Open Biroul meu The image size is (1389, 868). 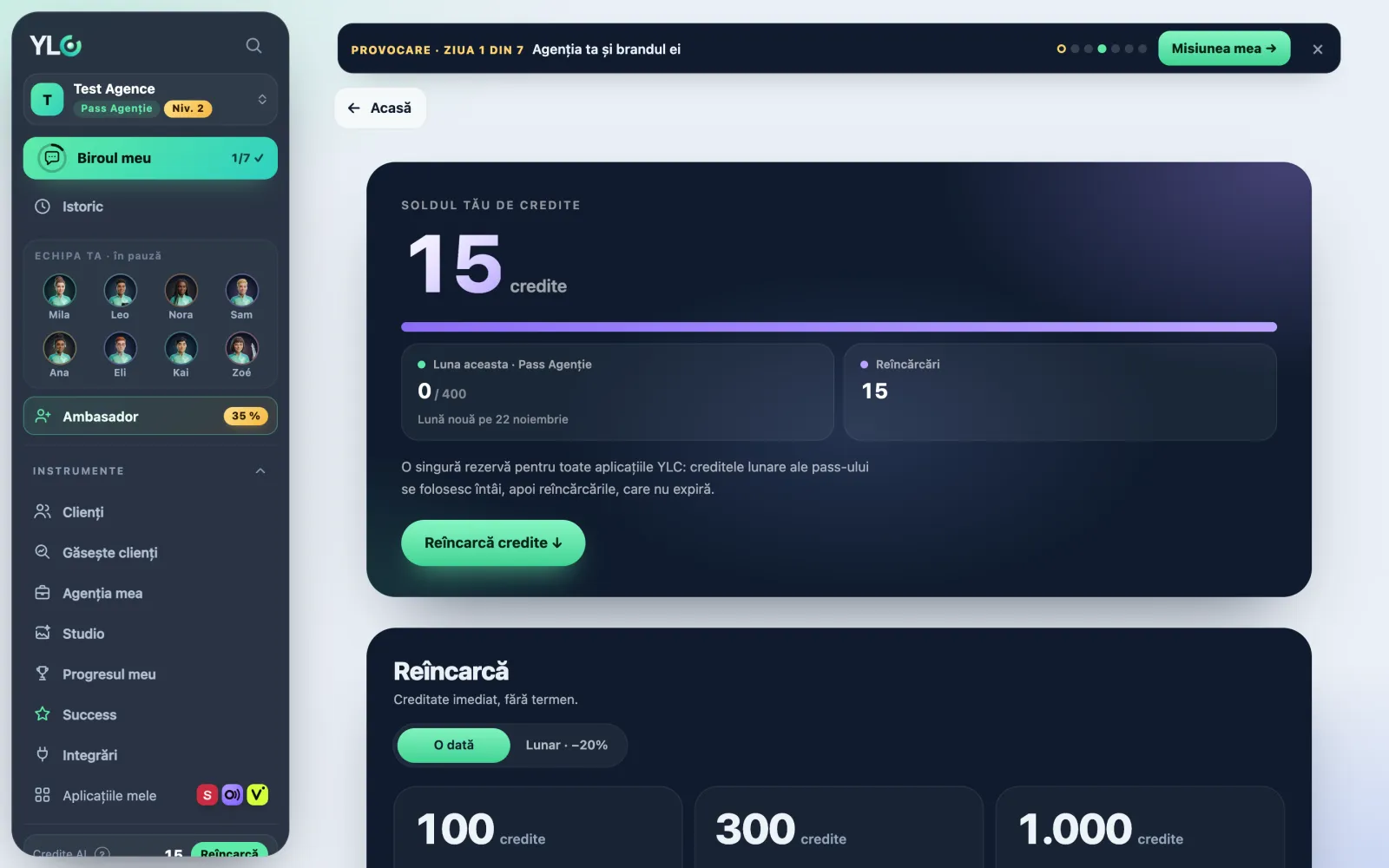pos(150,158)
